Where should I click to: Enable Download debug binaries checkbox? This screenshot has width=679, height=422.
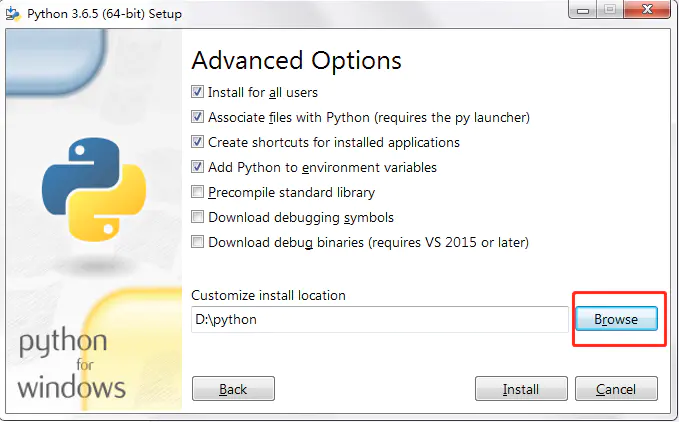197,242
